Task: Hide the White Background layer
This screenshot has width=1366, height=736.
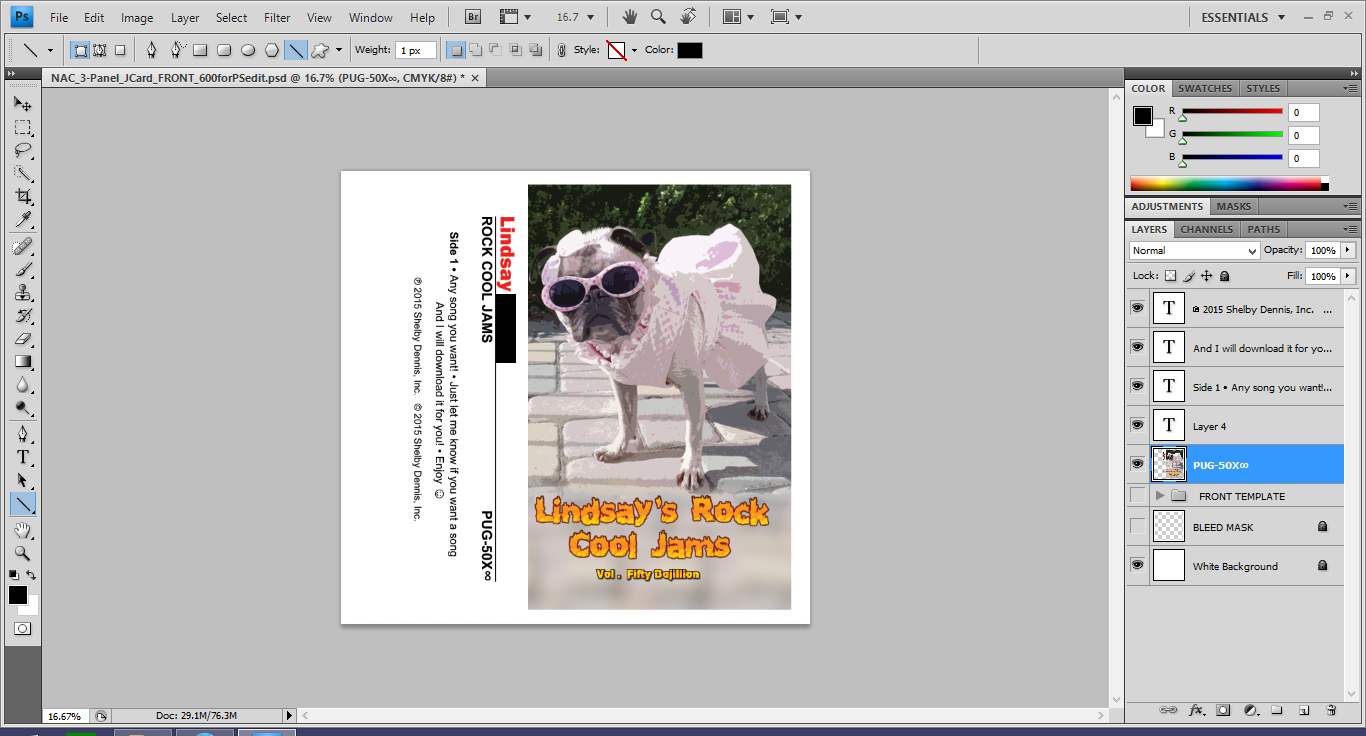Action: tap(1137, 565)
